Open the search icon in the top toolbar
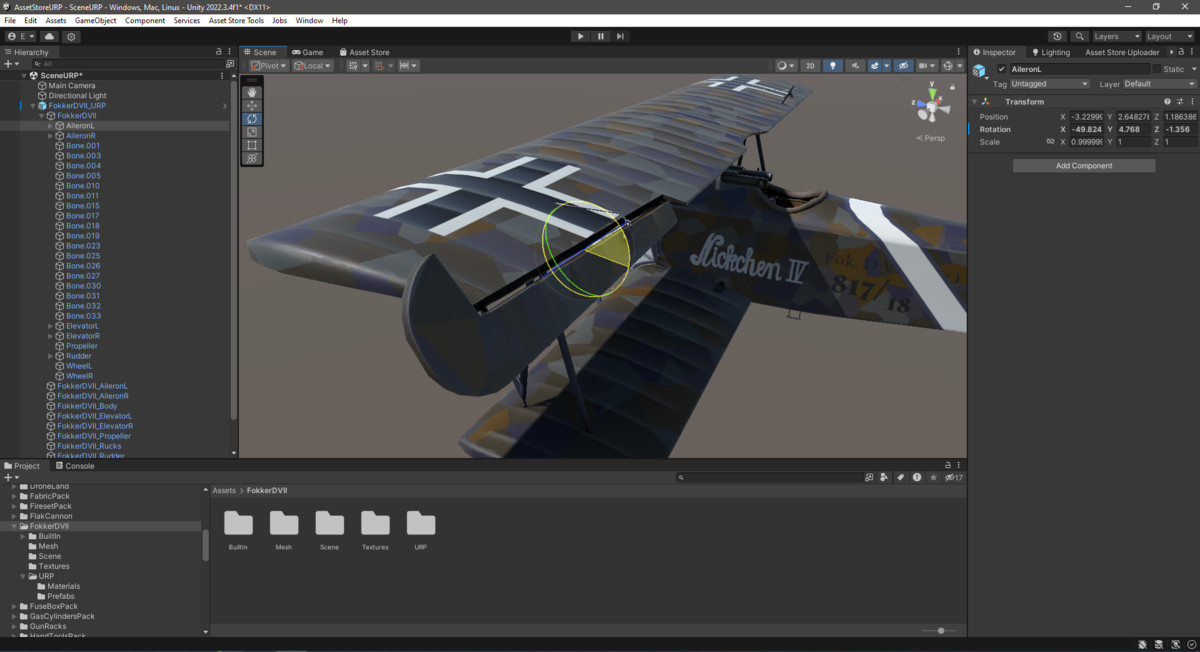This screenshot has height=652, width=1200. pos(1080,36)
